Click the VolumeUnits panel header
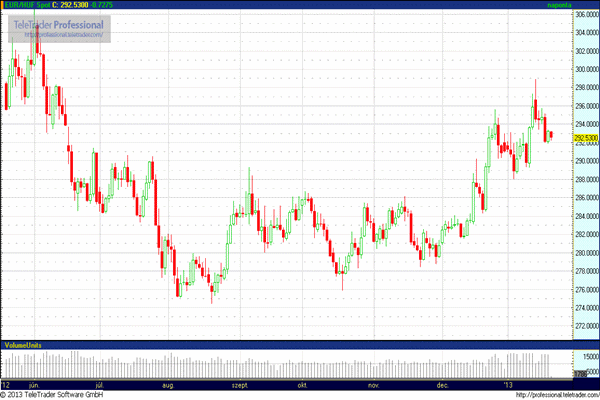 (24, 344)
